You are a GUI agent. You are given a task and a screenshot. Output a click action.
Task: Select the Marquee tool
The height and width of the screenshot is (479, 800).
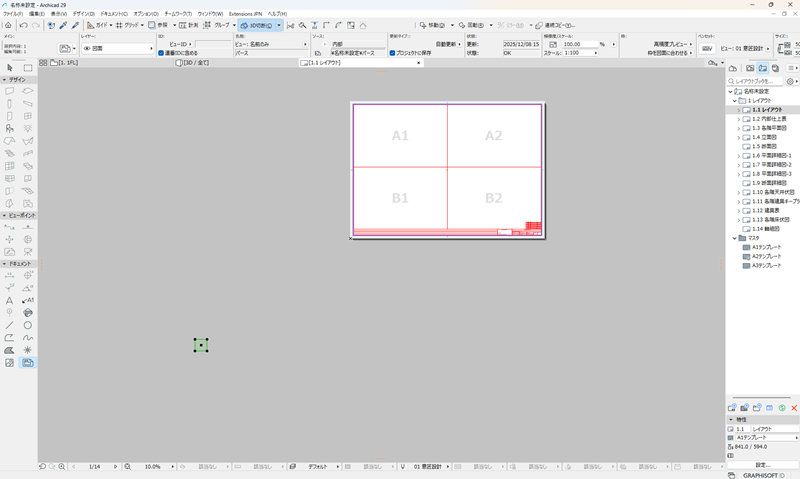pos(28,67)
